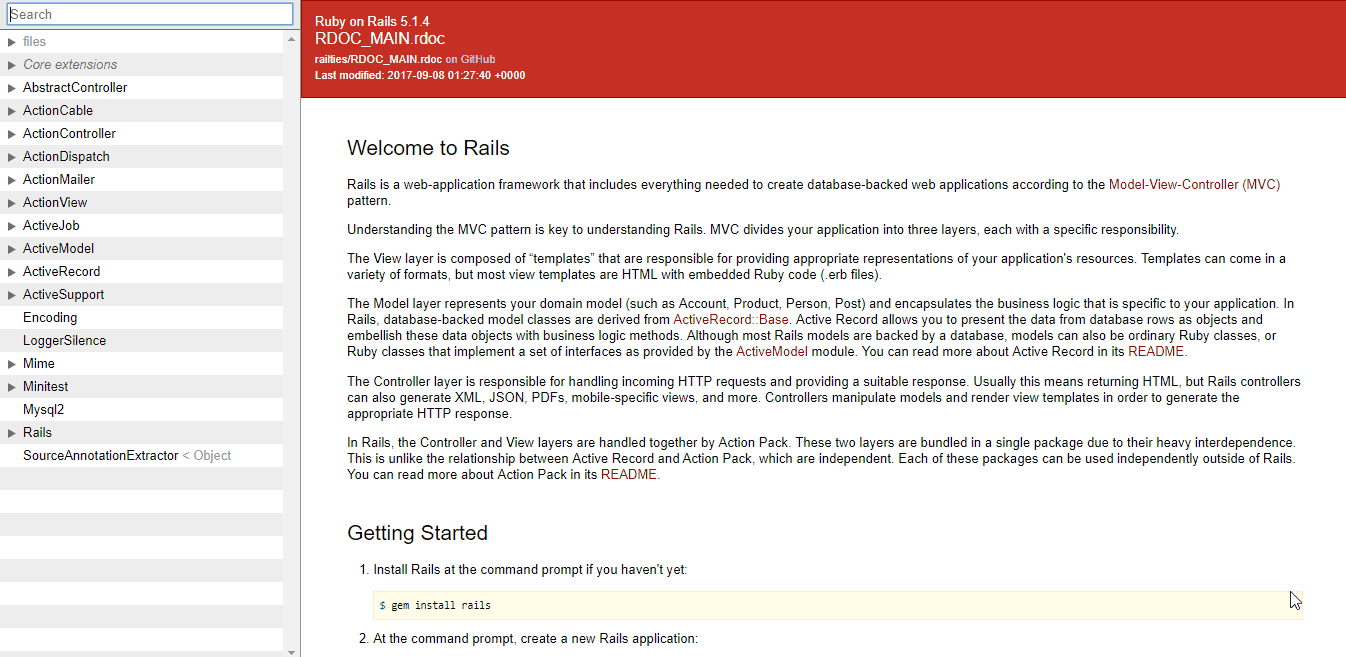Click sidebar scrollbar down arrow
Viewport: 1346px width, 657px height.
pyautogui.click(x=292, y=651)
